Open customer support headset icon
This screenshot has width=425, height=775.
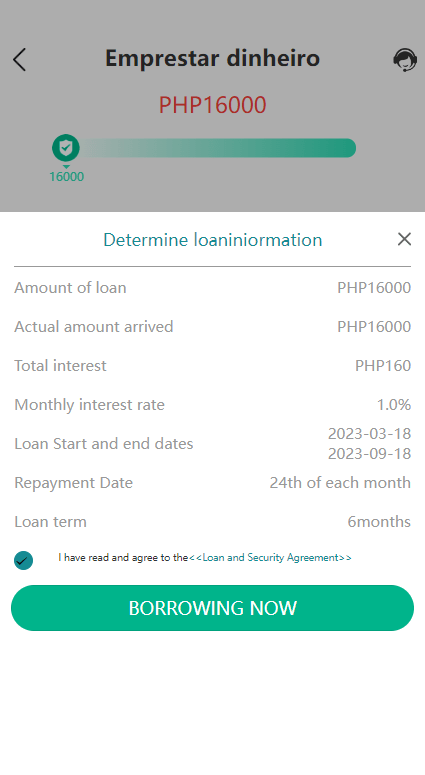[405, 60]
